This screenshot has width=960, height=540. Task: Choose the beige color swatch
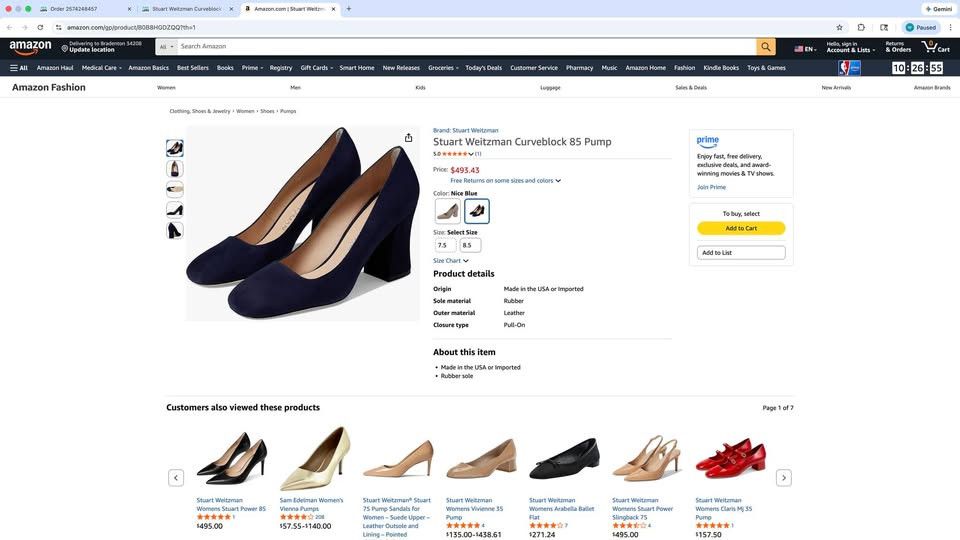point(448,211)
